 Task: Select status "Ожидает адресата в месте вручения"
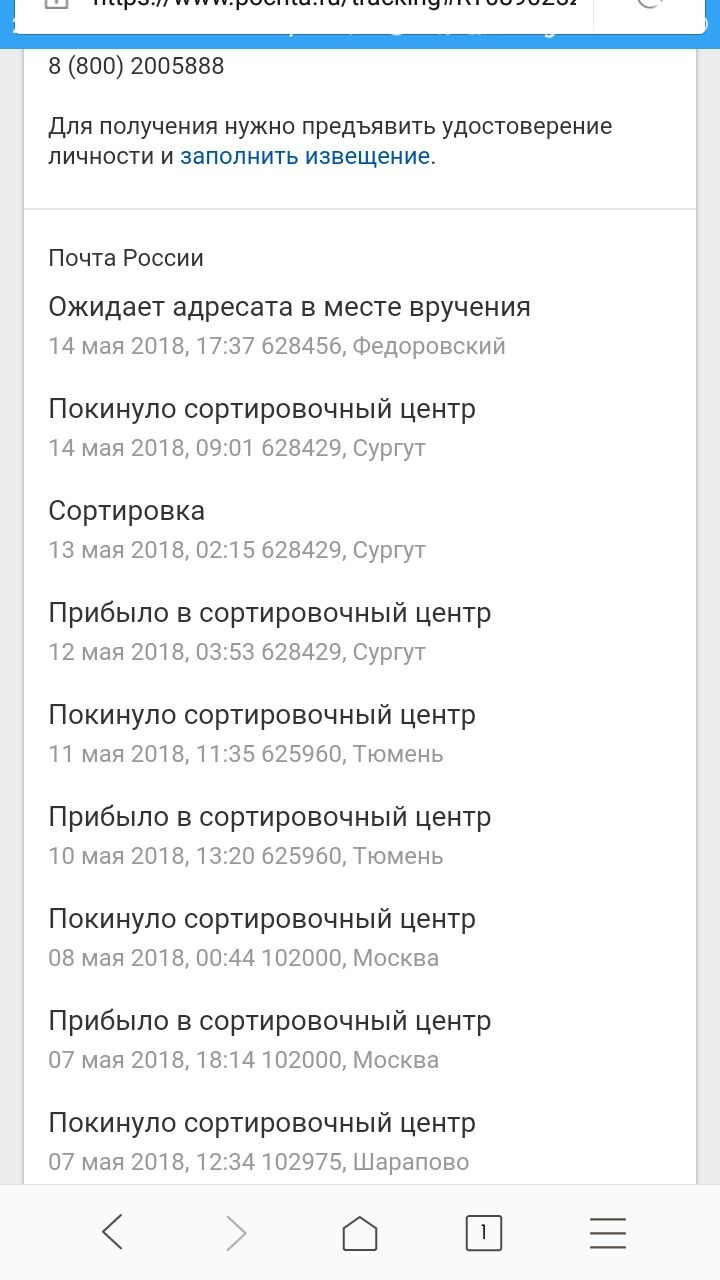point(289,307)
